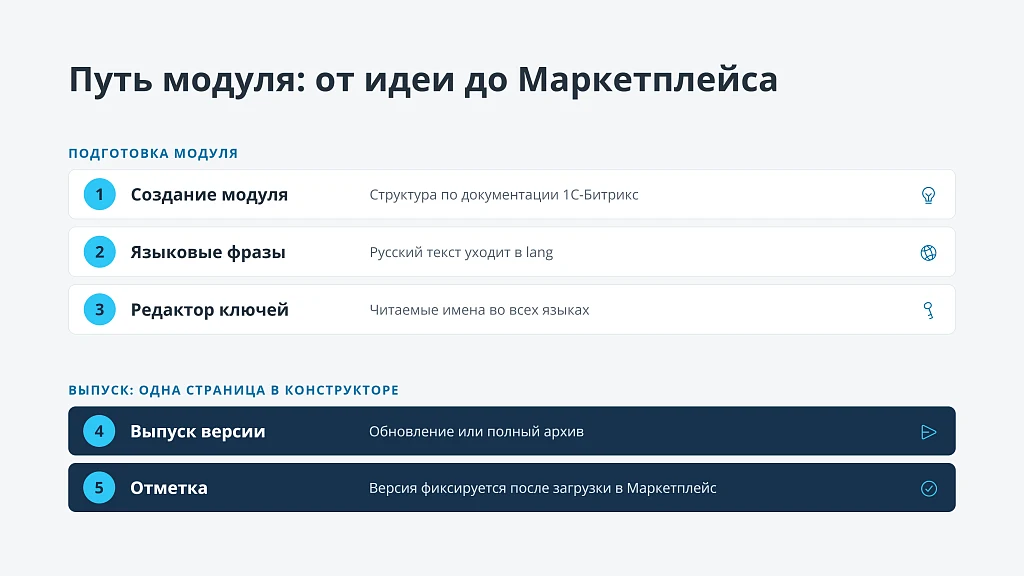Click step number 4 badge
Image resolution: width=1024 pixels, height=576 pixels.
(x=99, y=431)
